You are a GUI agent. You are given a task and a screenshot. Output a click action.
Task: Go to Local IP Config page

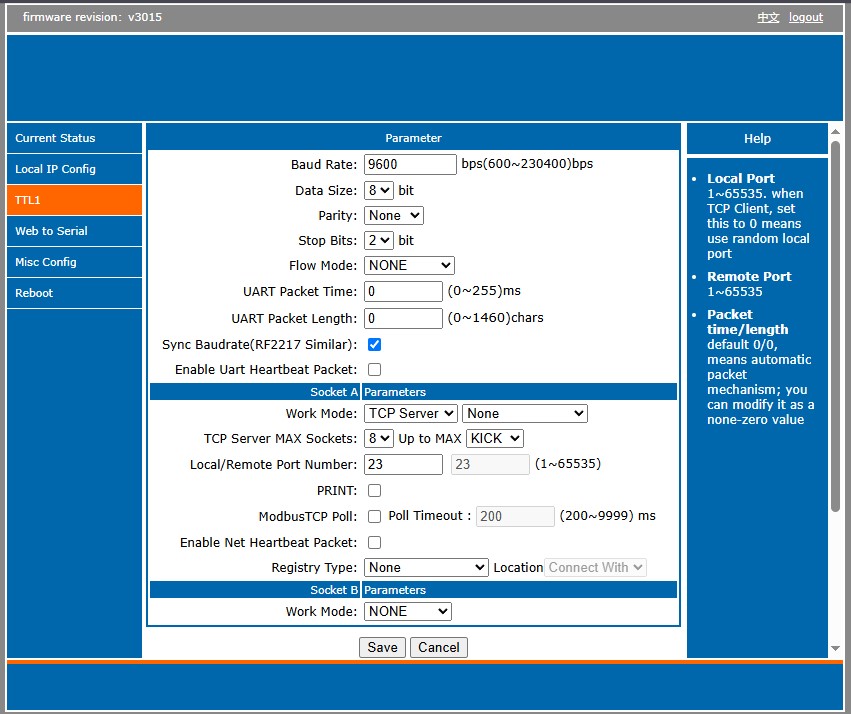74,170
